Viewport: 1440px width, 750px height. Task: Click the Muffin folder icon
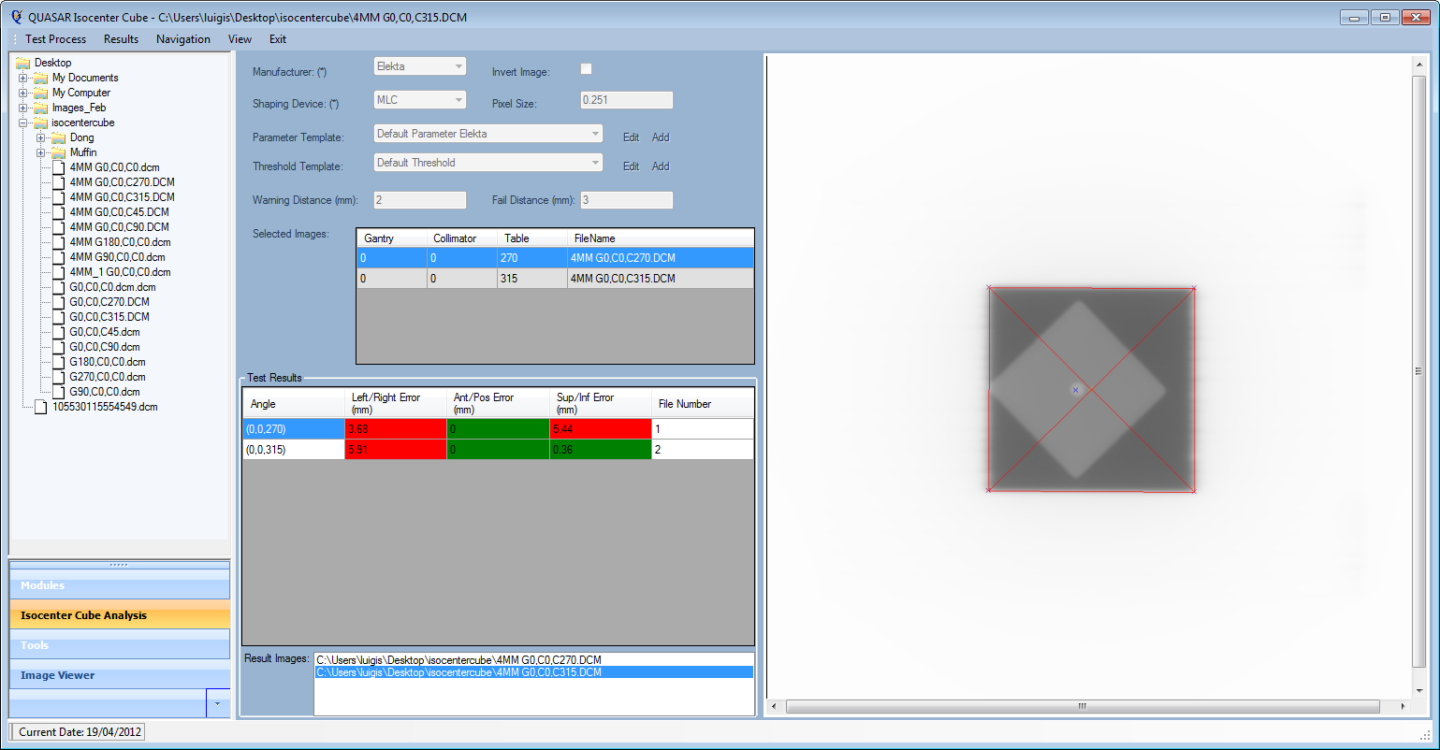[x=58, y=153]
